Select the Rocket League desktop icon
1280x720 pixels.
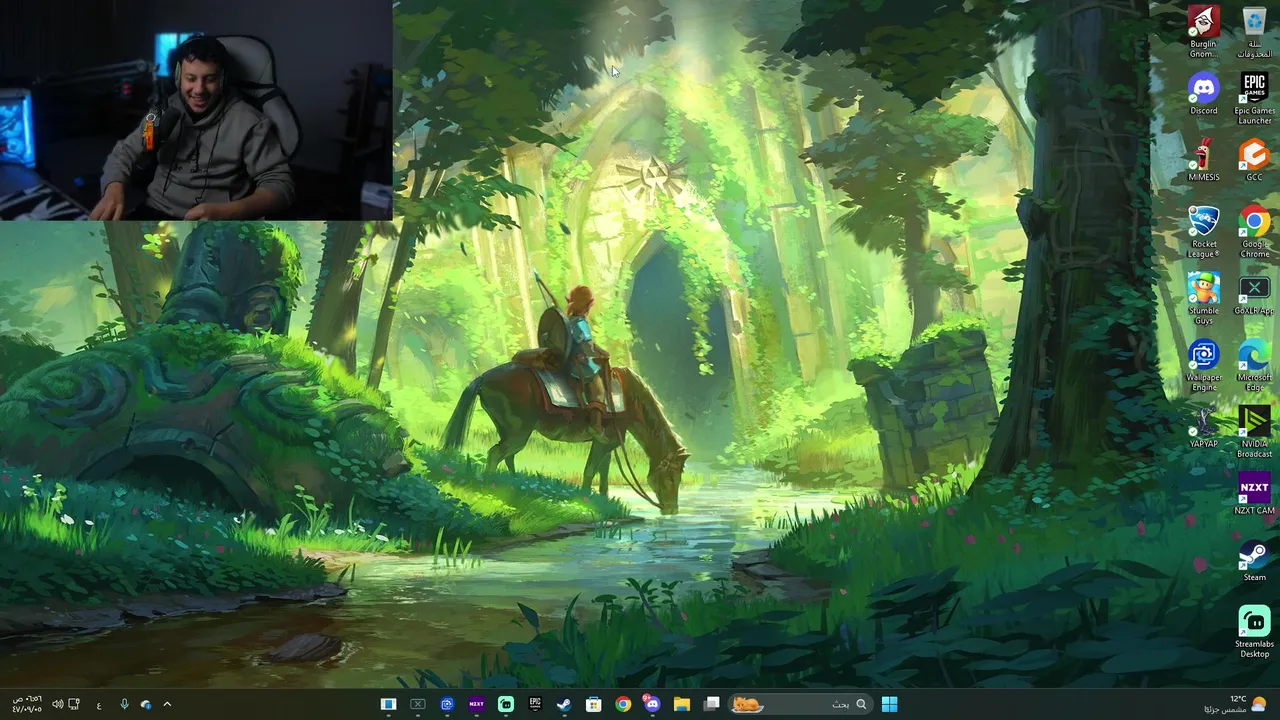pos(1203,232)
